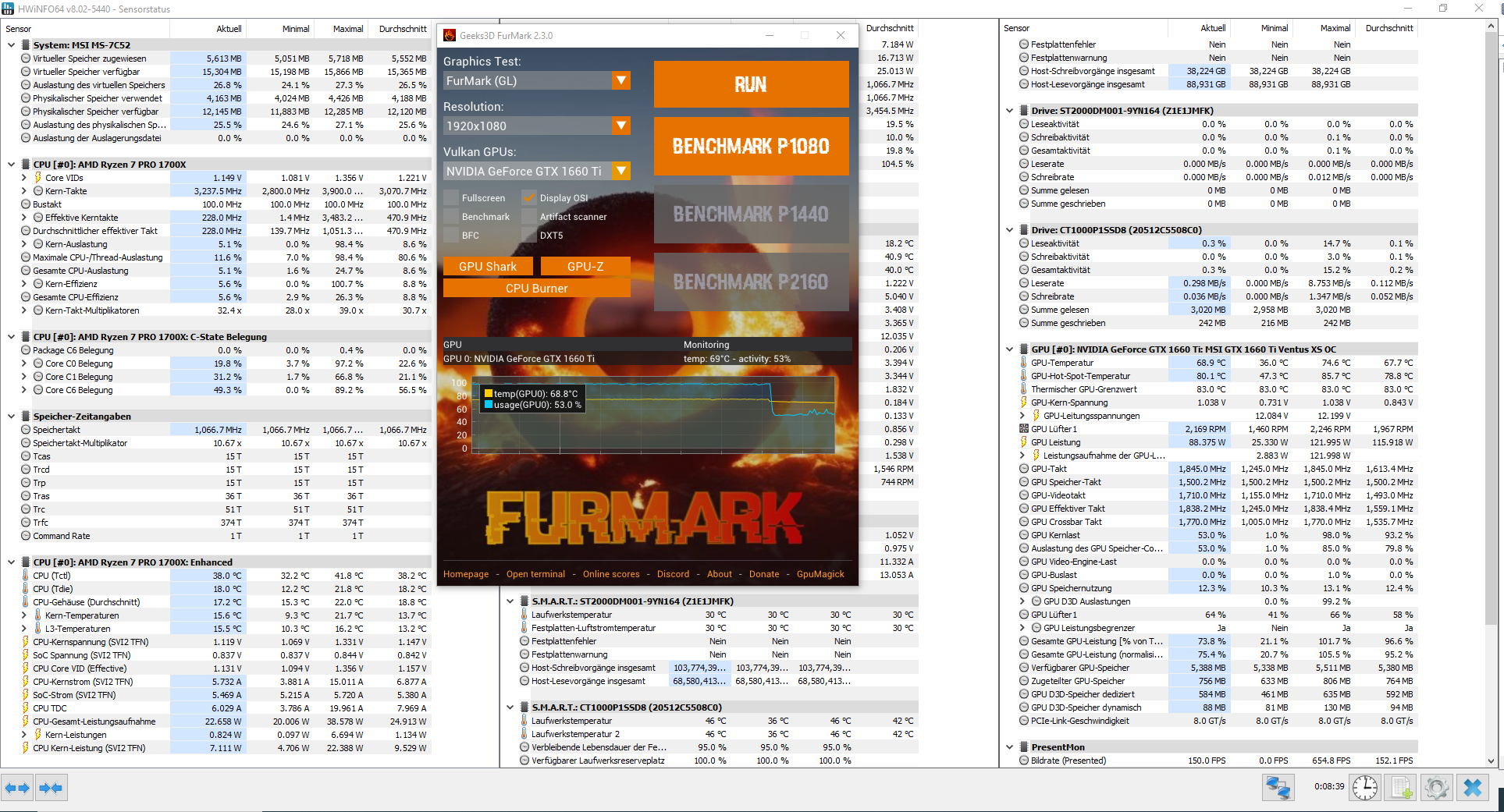
Task: Start the BENCHMARK P1440 preset
Action: [751, 214]
